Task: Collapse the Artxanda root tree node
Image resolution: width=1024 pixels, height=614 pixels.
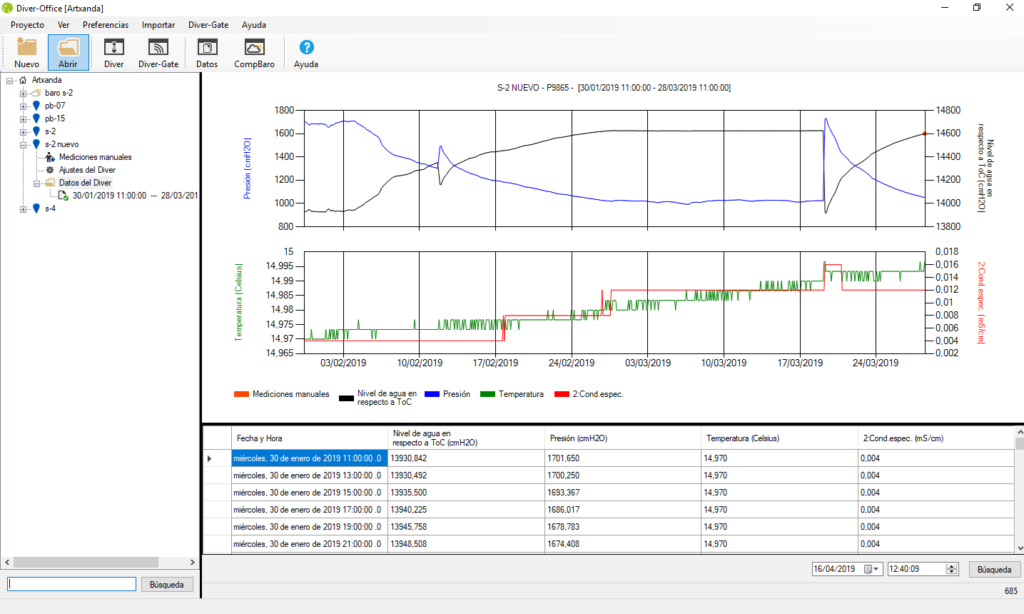Action: (10, 80)
